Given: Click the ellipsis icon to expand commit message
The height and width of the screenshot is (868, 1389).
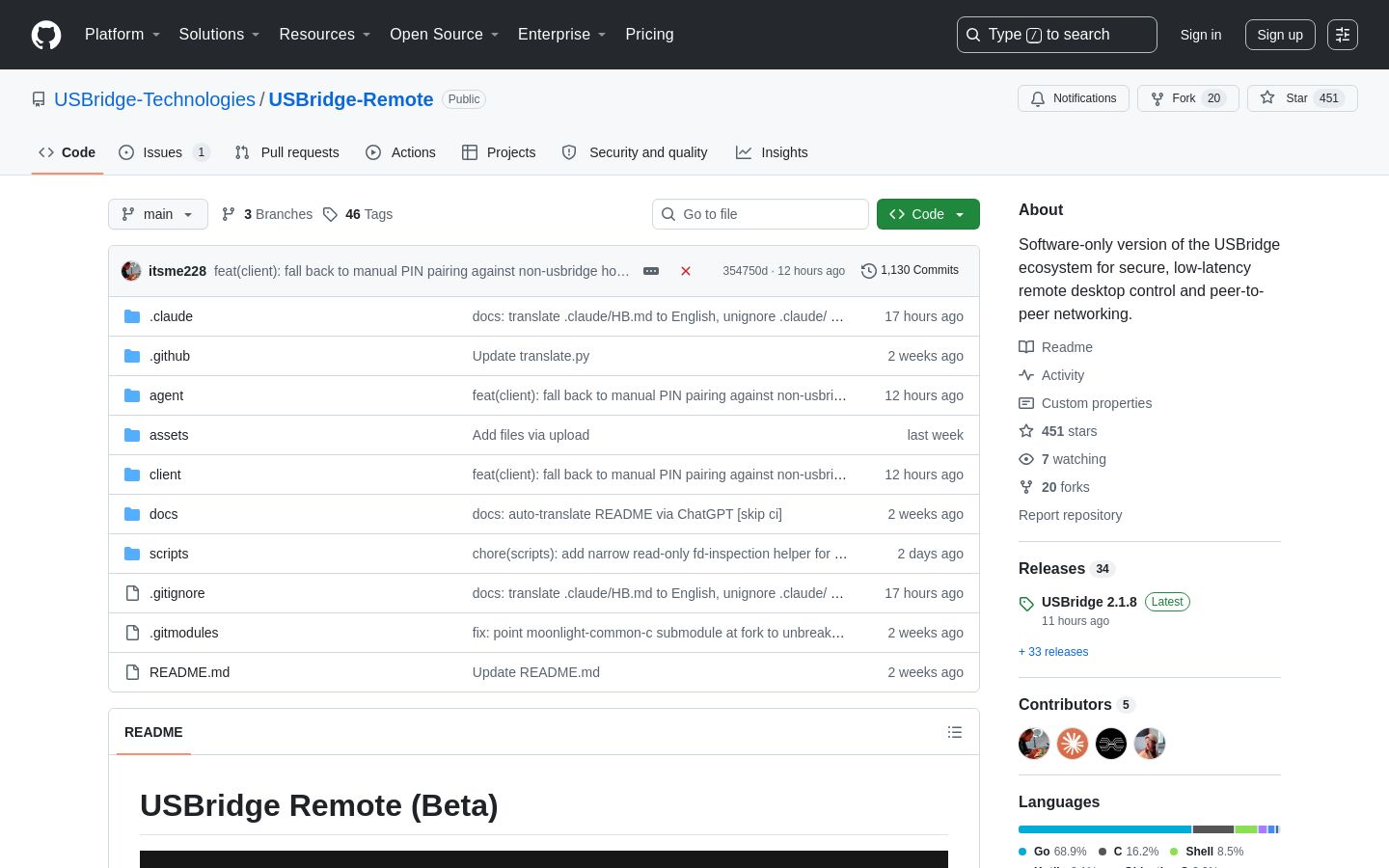Looking at the screenshot, I should click(x=651, y=271).
